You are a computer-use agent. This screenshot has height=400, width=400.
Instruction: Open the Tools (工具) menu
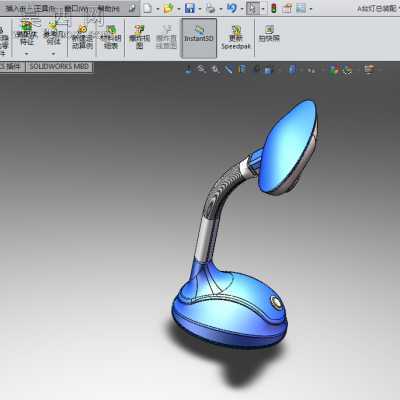click(x=46, y=8)
